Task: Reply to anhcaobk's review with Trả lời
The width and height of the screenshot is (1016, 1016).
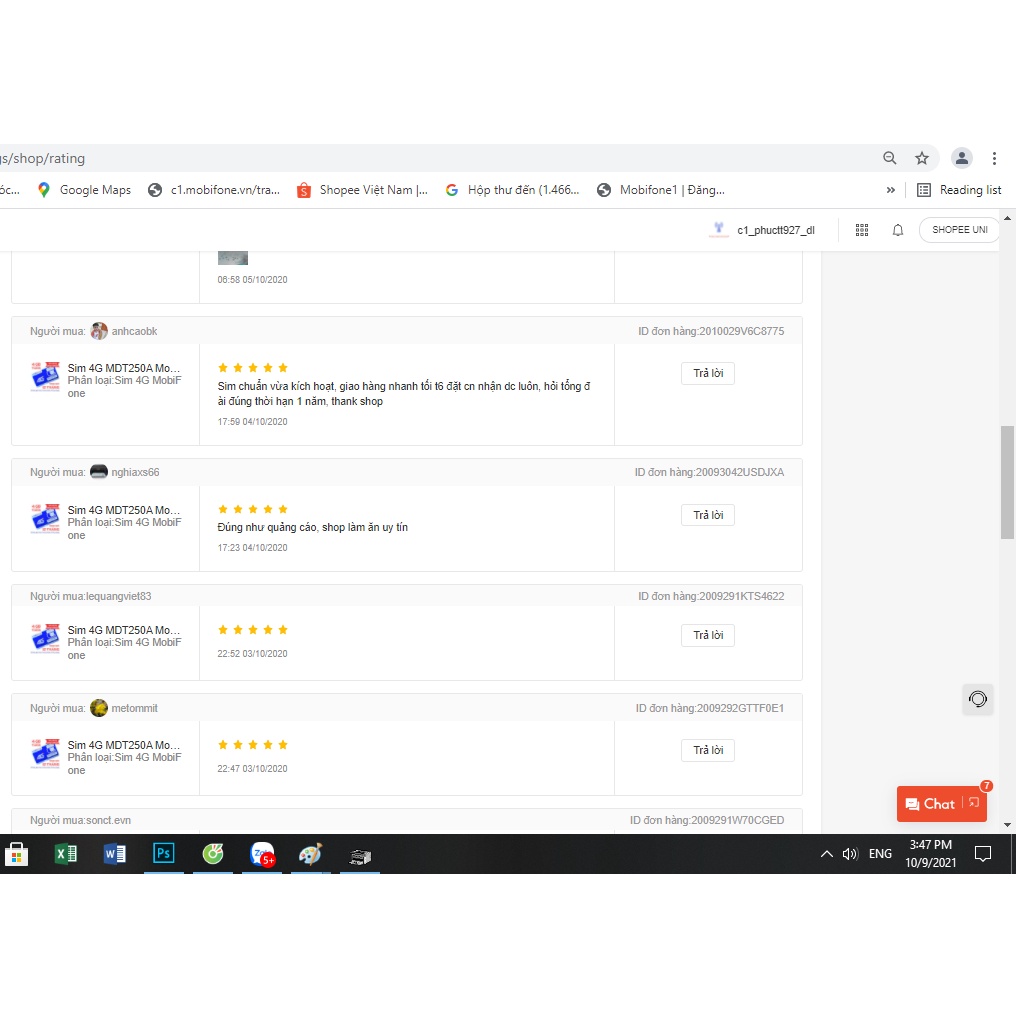Action: (708, 374)
